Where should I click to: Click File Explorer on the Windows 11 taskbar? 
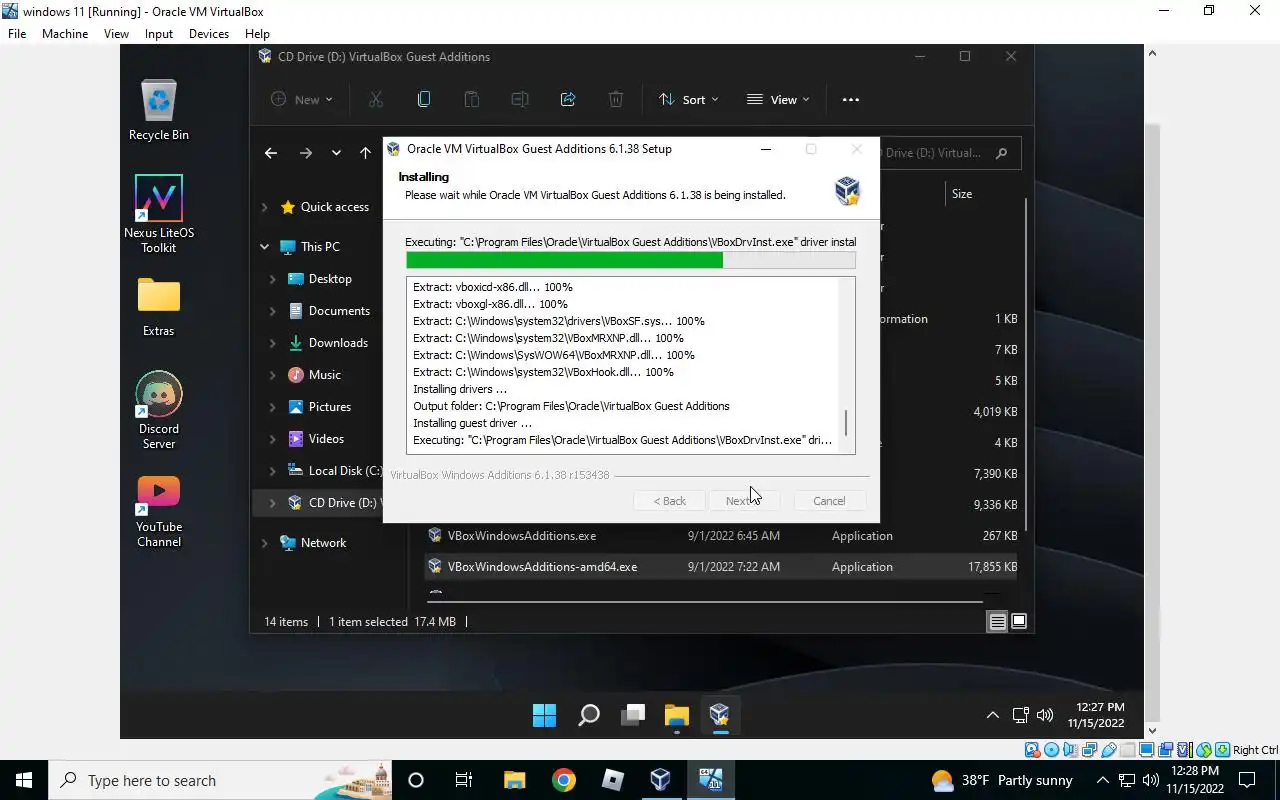coord(677,715)
